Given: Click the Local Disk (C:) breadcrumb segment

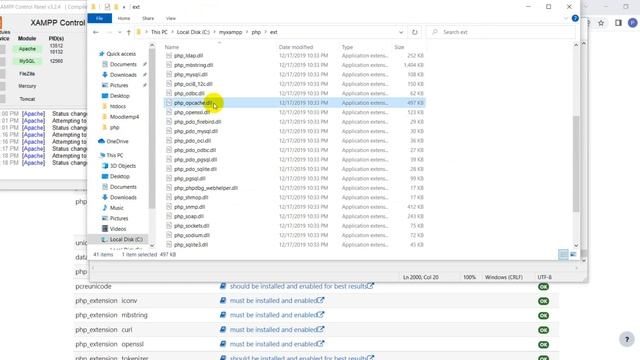Looking at the screenshot, I should (x=193, y=32).
